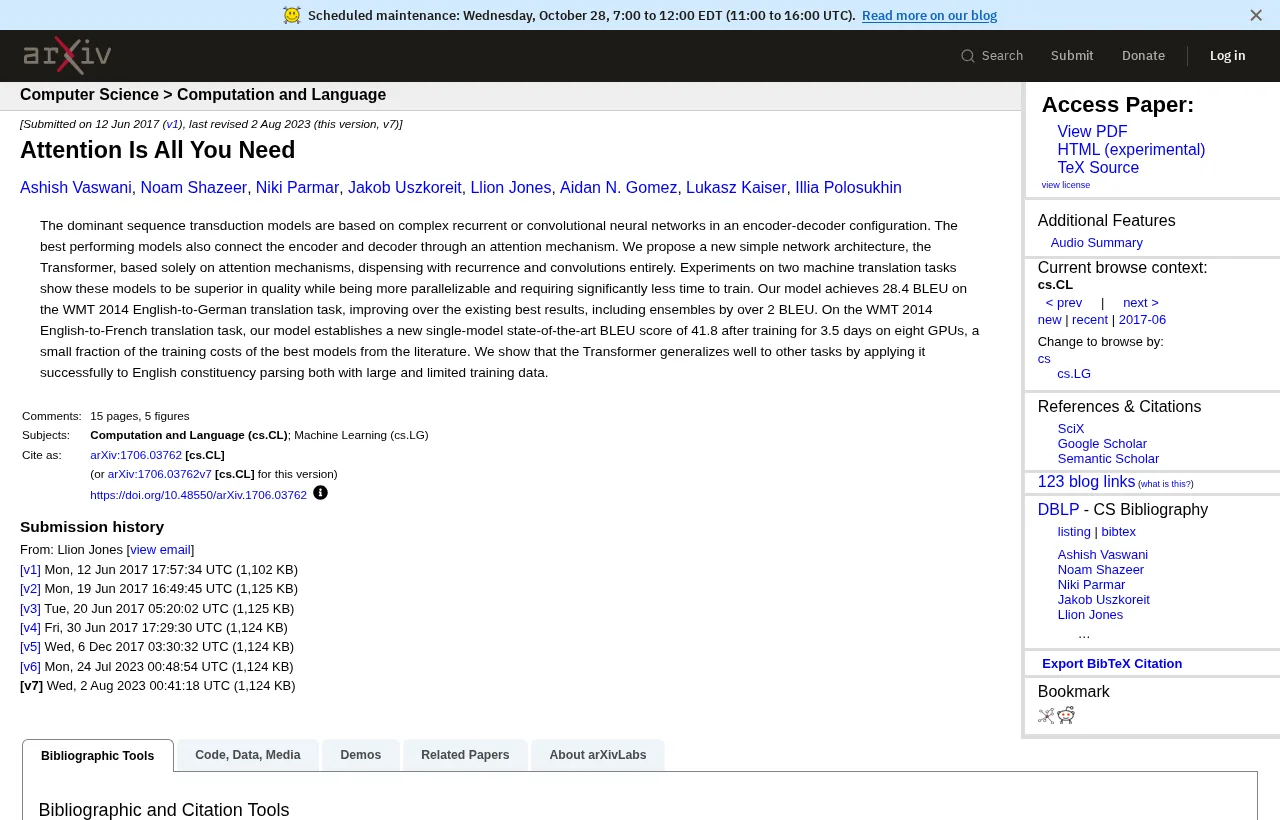Expand the DBLP author list ellipsis
Viewport: 1280px width, 820px height.
pyautogui.click(x=1084, y=634)
